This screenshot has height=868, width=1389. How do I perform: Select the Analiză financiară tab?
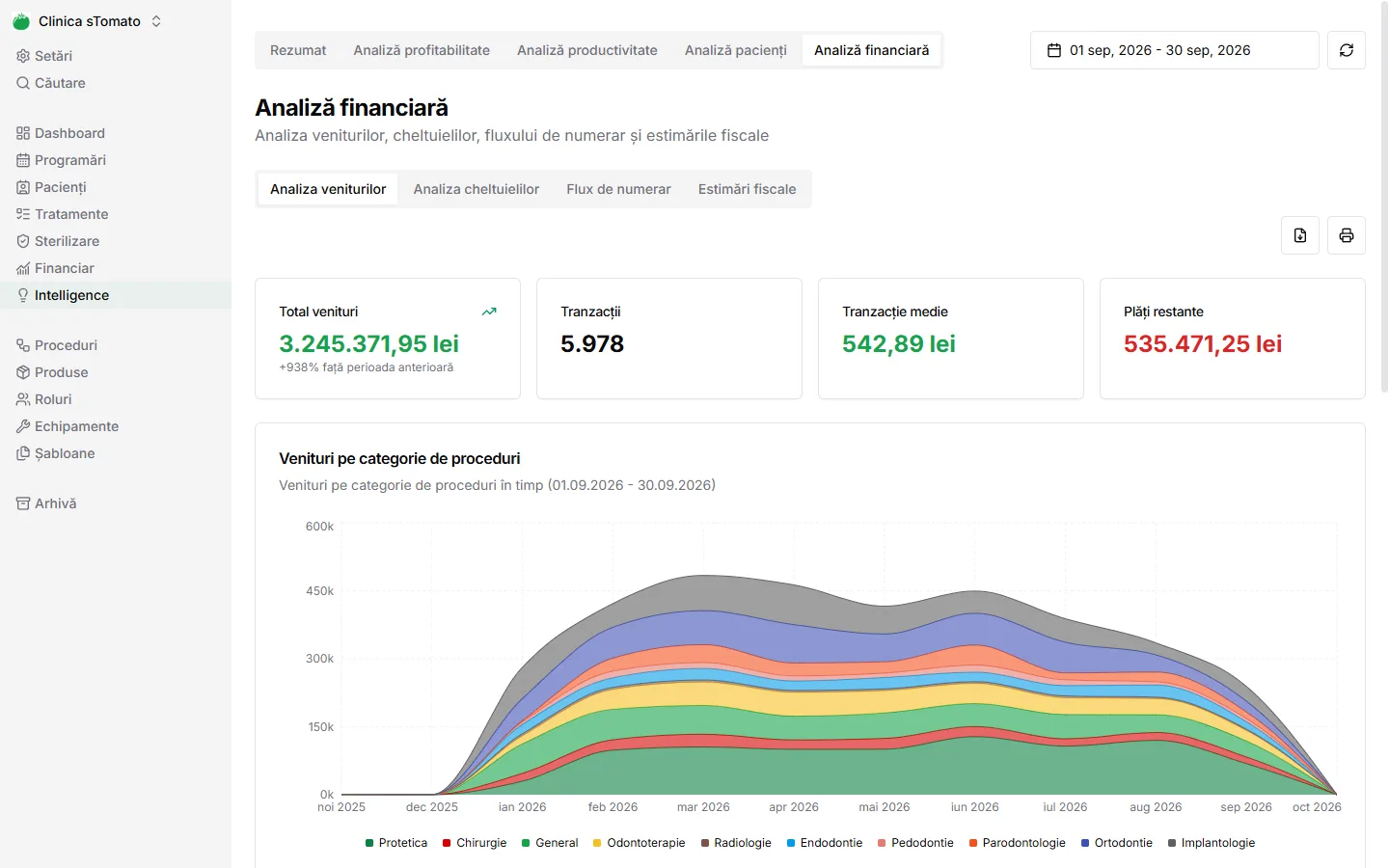click(872, 50)
